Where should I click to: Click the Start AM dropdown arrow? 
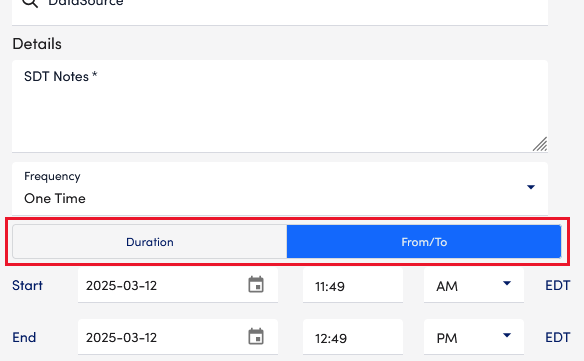(507, 284)
